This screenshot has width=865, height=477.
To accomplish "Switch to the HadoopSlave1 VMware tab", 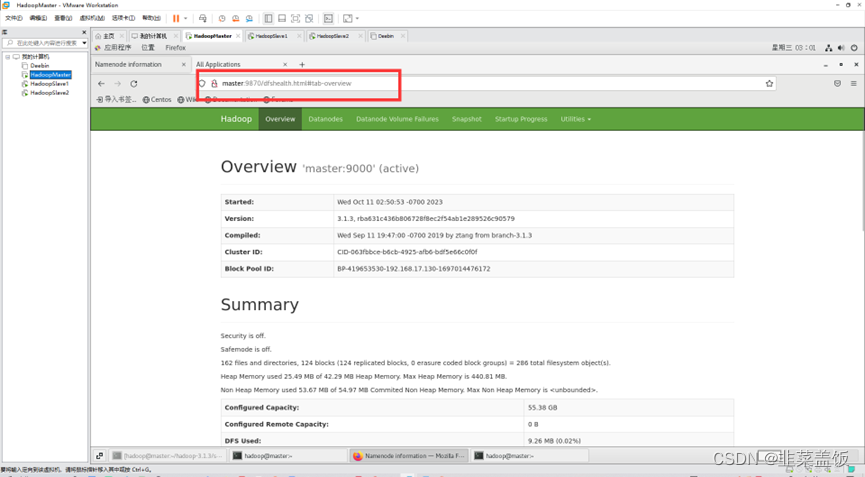I will (x=271, y=36).
